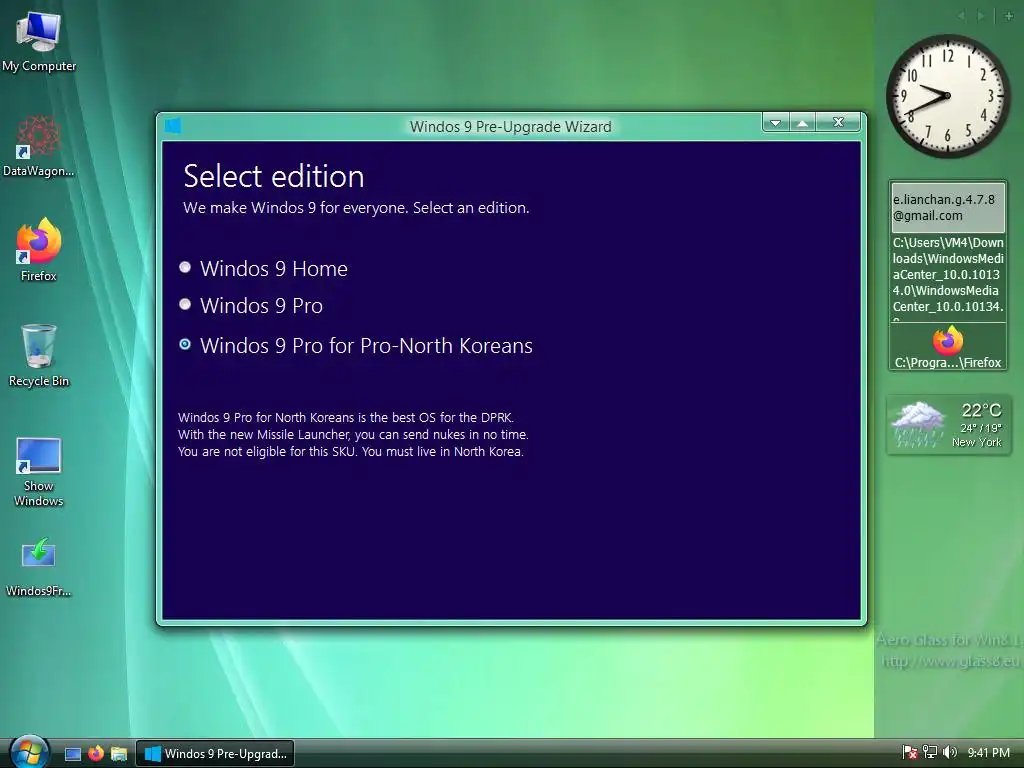The image size is (1024, 768).
Task: Click the Show Windows desktop shortcut
Action: (39, 472)
